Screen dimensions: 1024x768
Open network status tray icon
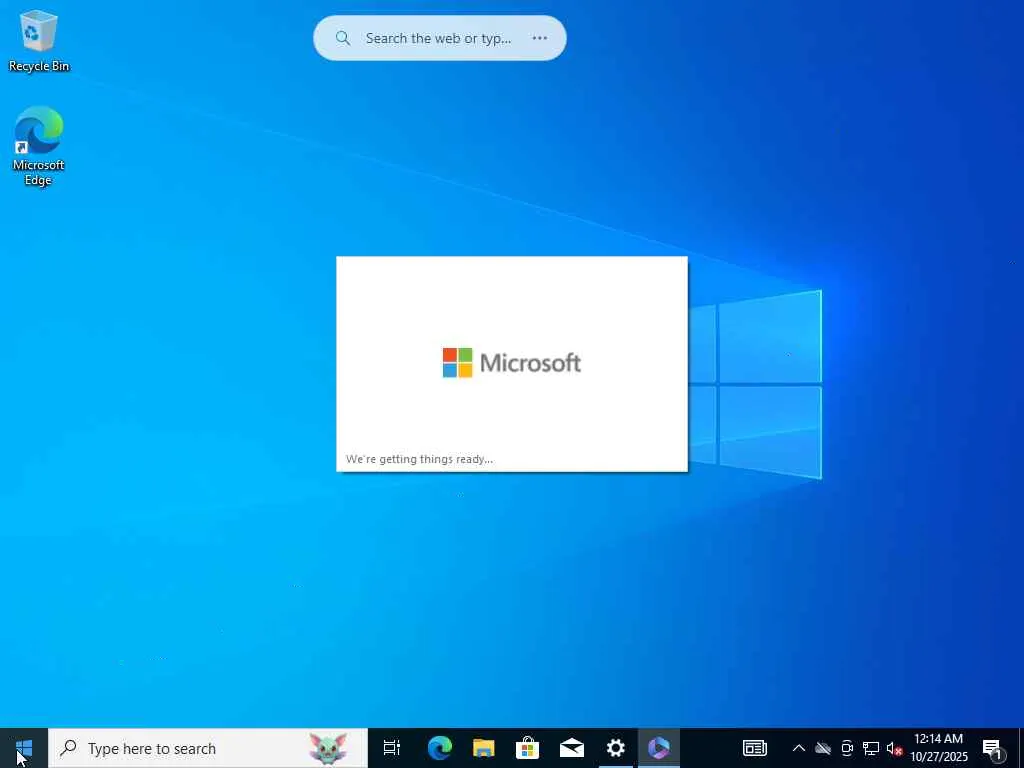point(871,748)
